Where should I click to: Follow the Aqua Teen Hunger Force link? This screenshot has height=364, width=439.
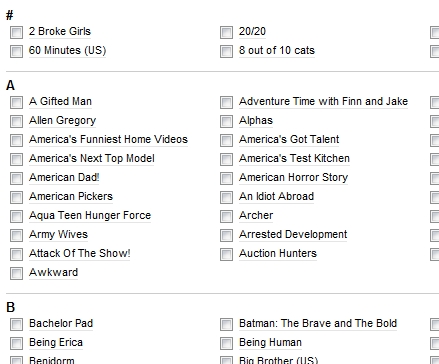click(x=90, y=216)
